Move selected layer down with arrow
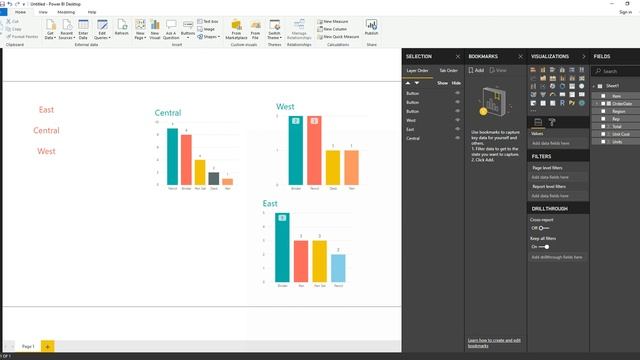Screen dimensions: 640x360 click(x=417, y=83)
